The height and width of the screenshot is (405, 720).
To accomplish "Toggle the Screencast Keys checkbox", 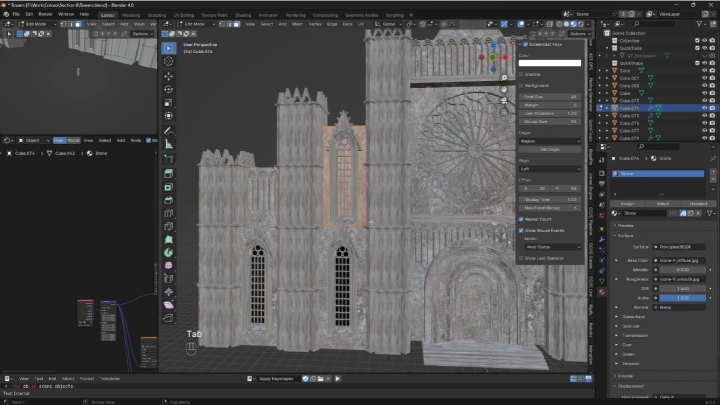I will (x=525, y=45).
